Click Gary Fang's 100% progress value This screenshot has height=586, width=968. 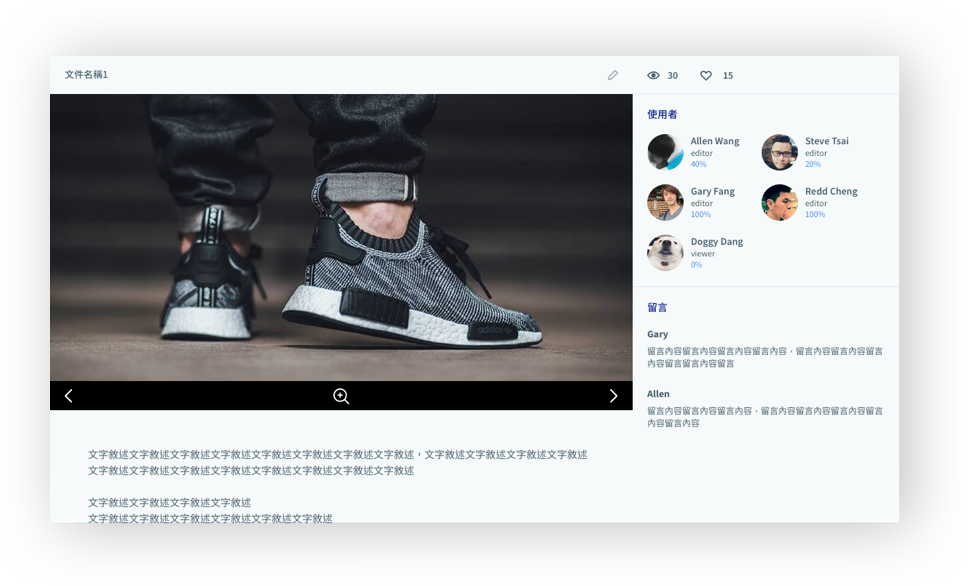[x=701, y=215]
